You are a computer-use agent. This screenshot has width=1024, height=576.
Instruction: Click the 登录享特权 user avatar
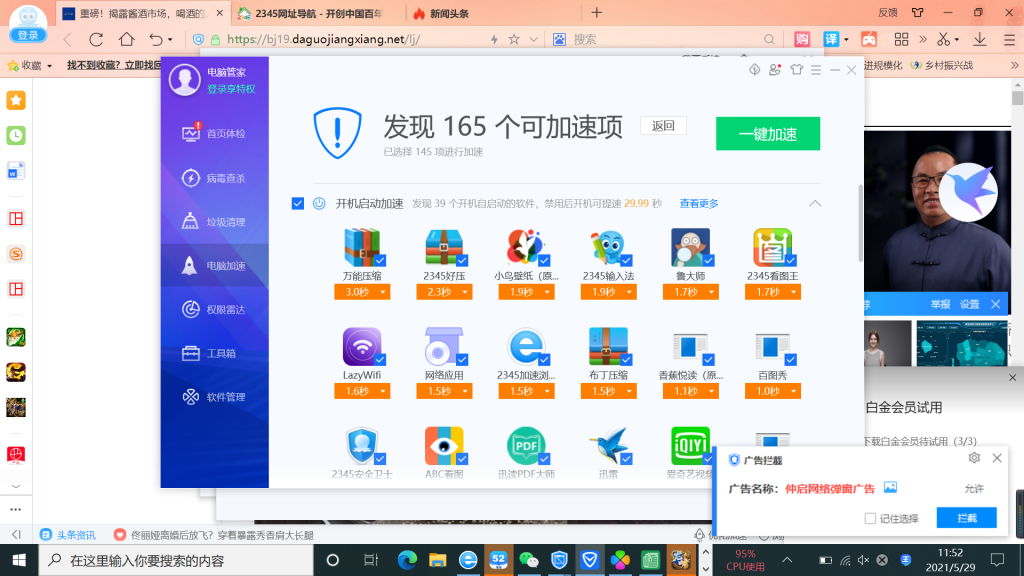[x=184, y=80]
